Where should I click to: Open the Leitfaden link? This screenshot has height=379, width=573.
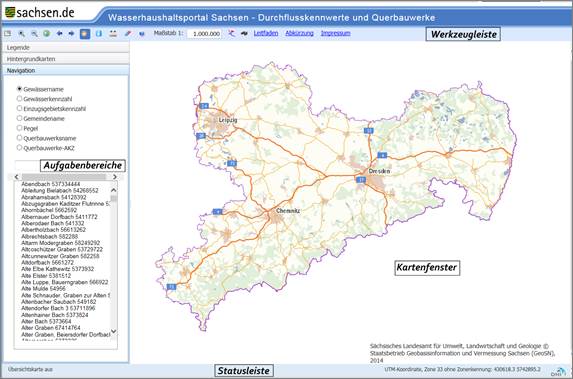point(266,33)
